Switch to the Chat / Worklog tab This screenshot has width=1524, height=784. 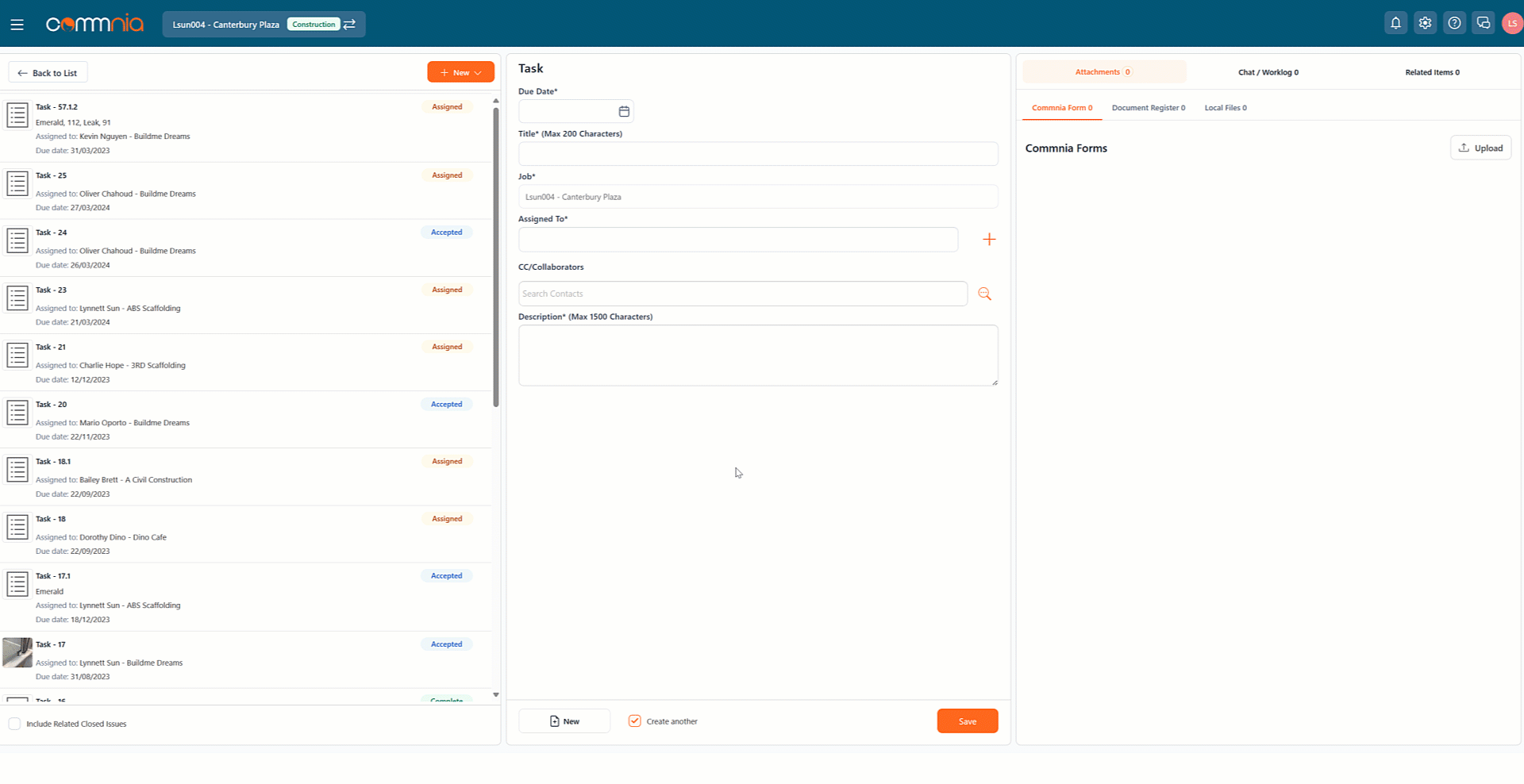(1268, 72)
